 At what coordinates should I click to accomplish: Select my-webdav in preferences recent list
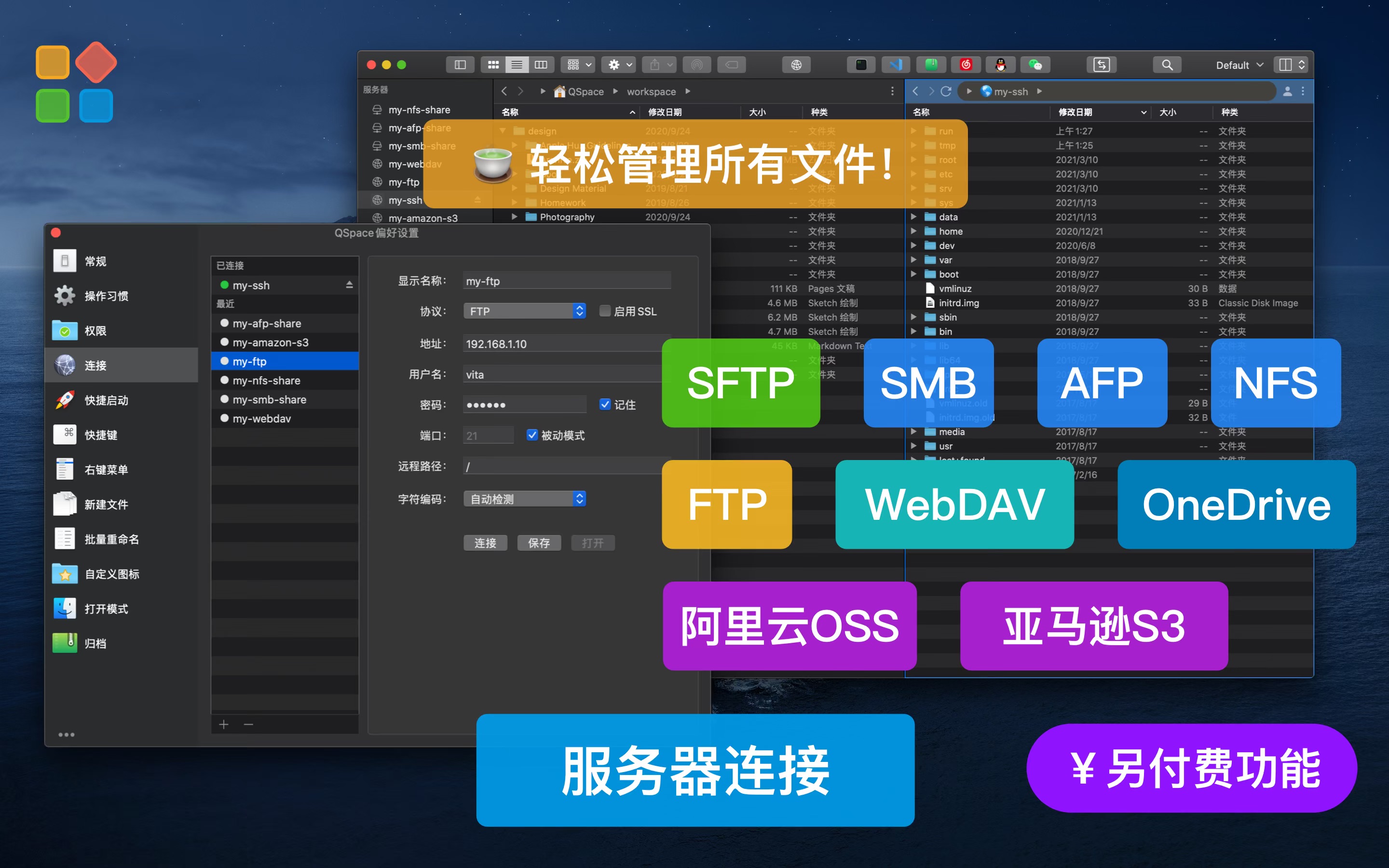click(285, 419)
